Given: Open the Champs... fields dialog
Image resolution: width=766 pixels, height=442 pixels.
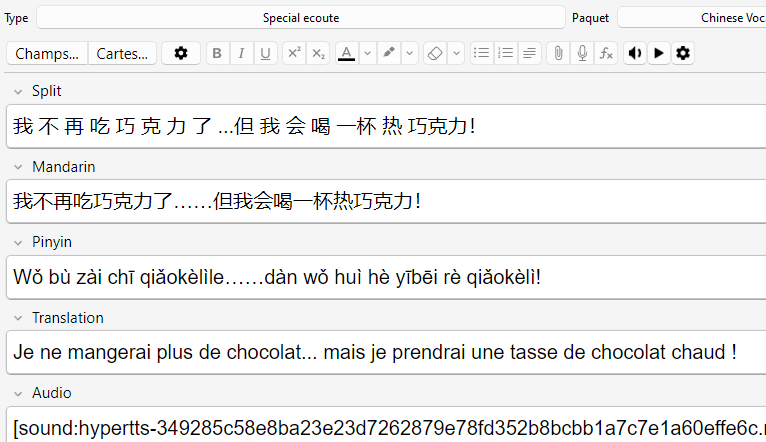Looking at the screenshot, I should tap(47, 54).
